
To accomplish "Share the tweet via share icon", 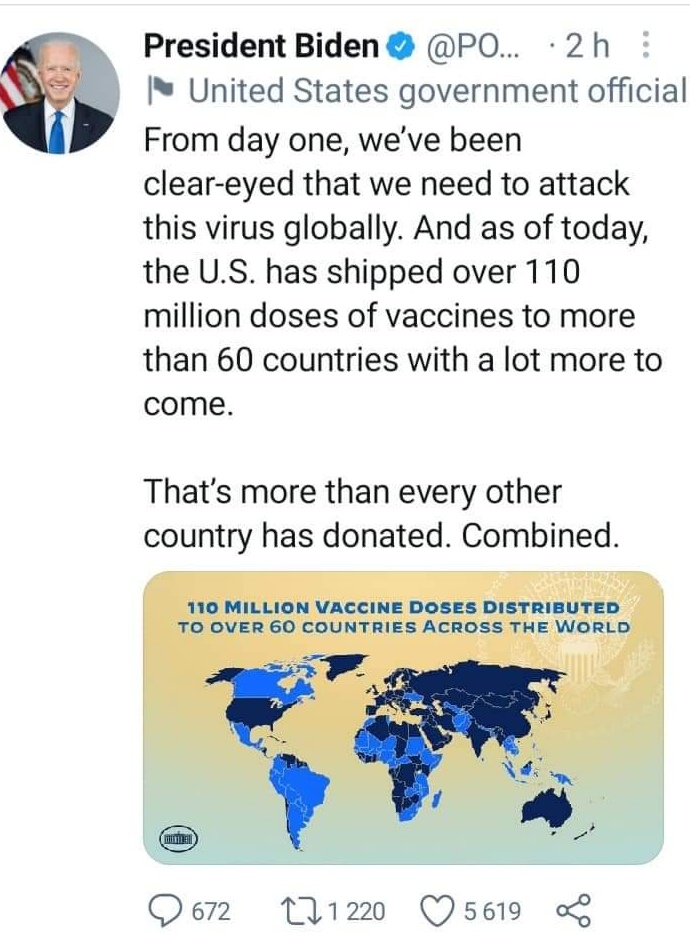I will point(573,909).
